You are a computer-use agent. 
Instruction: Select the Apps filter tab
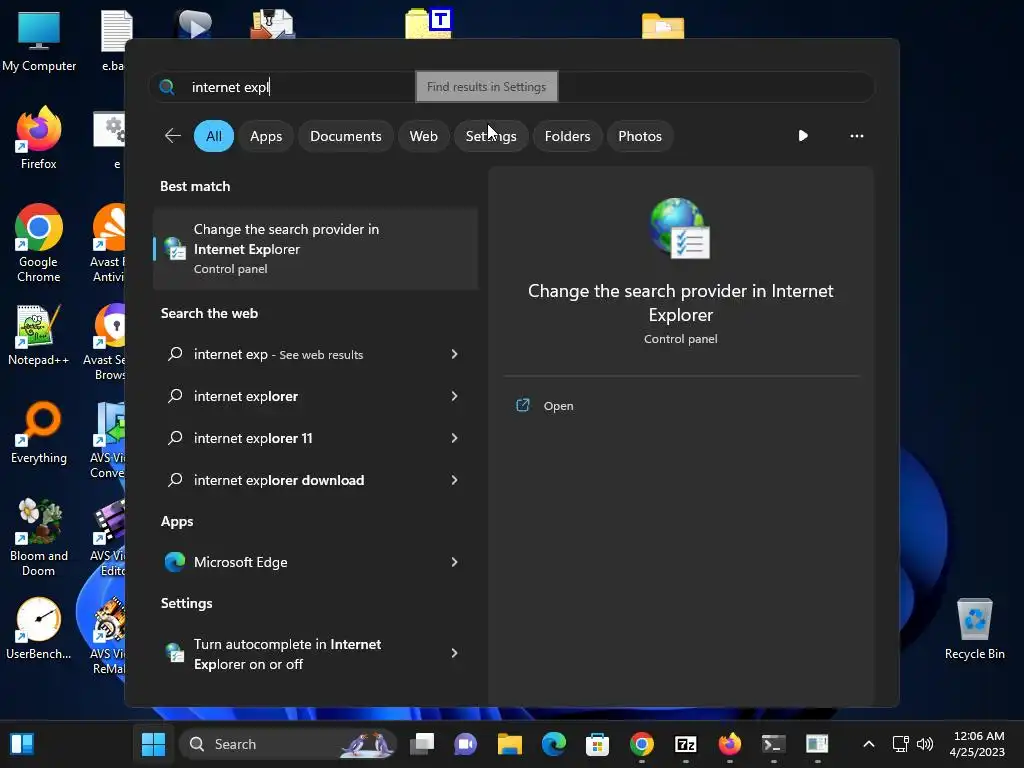coord(266,136)
